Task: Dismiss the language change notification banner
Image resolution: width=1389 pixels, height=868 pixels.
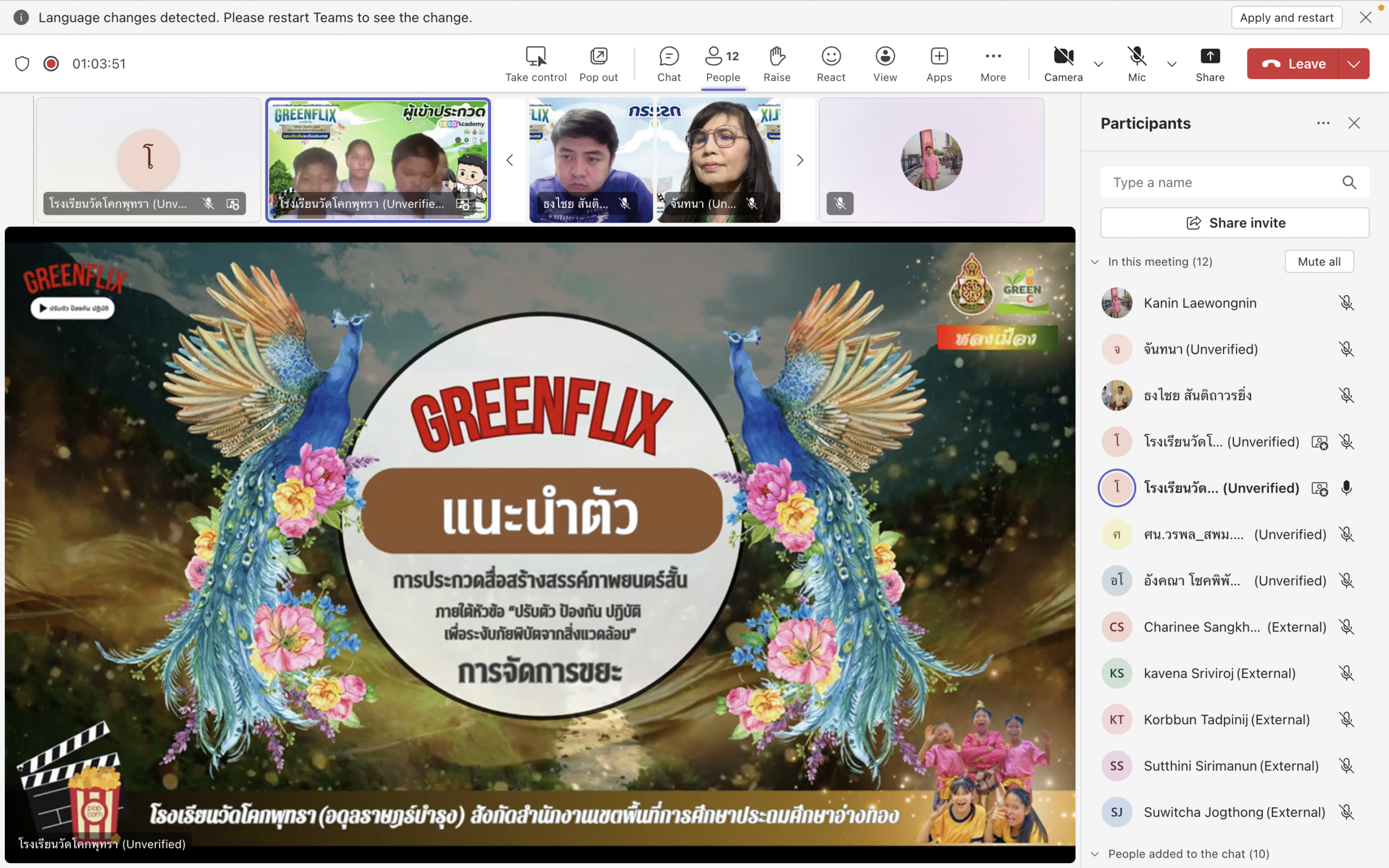Action: (x=1366, y=17)
